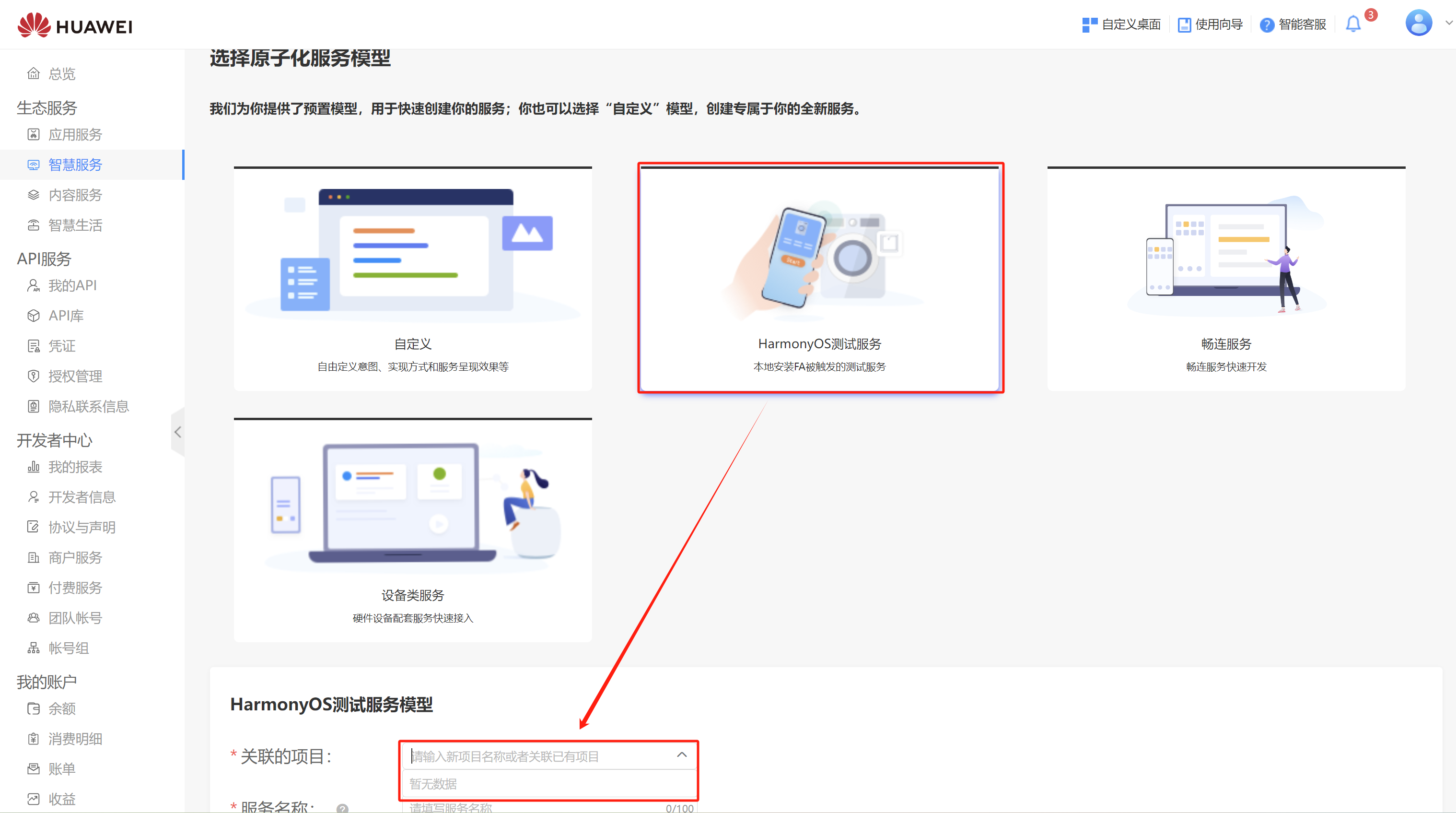Collapse the left sidebar arrow handle
Screen dimensions: 1456x813
coord(177,432)
